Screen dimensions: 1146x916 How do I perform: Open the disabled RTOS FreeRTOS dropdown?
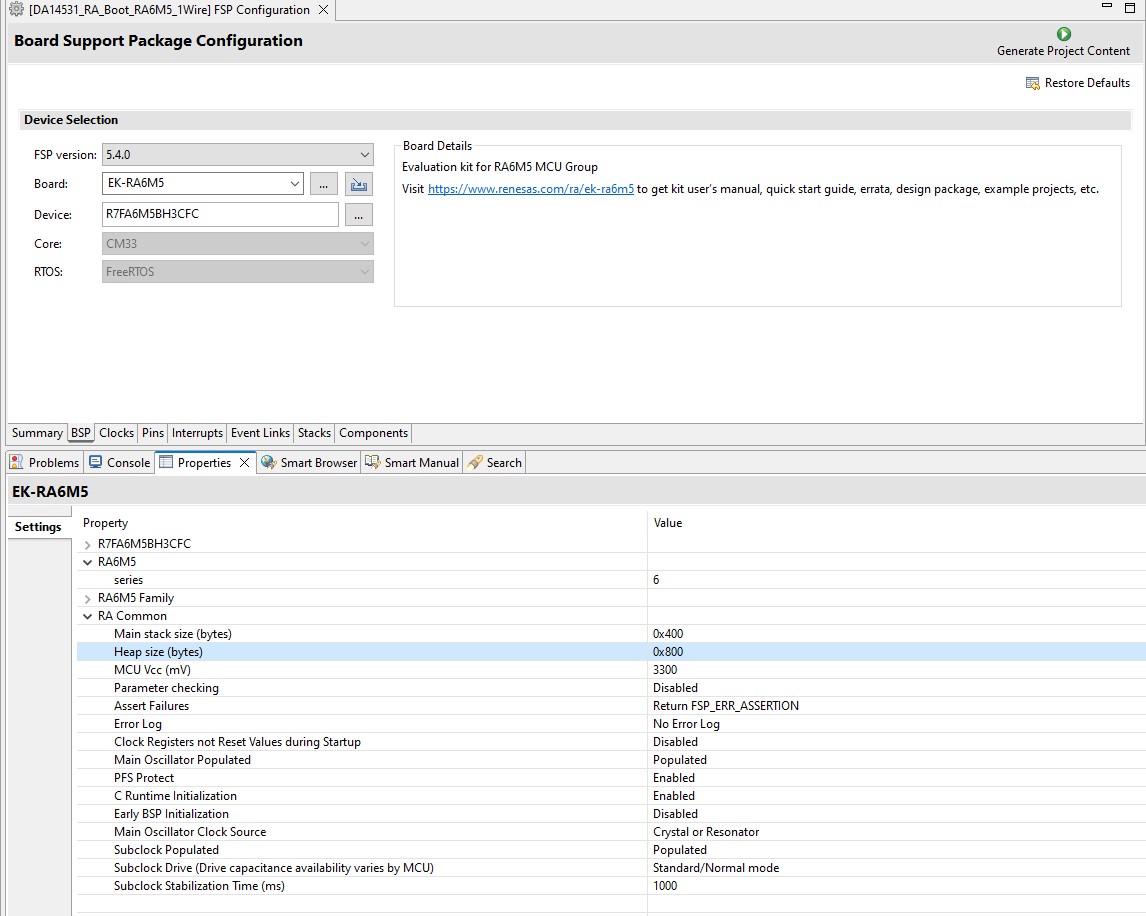(x=365, y=272)
